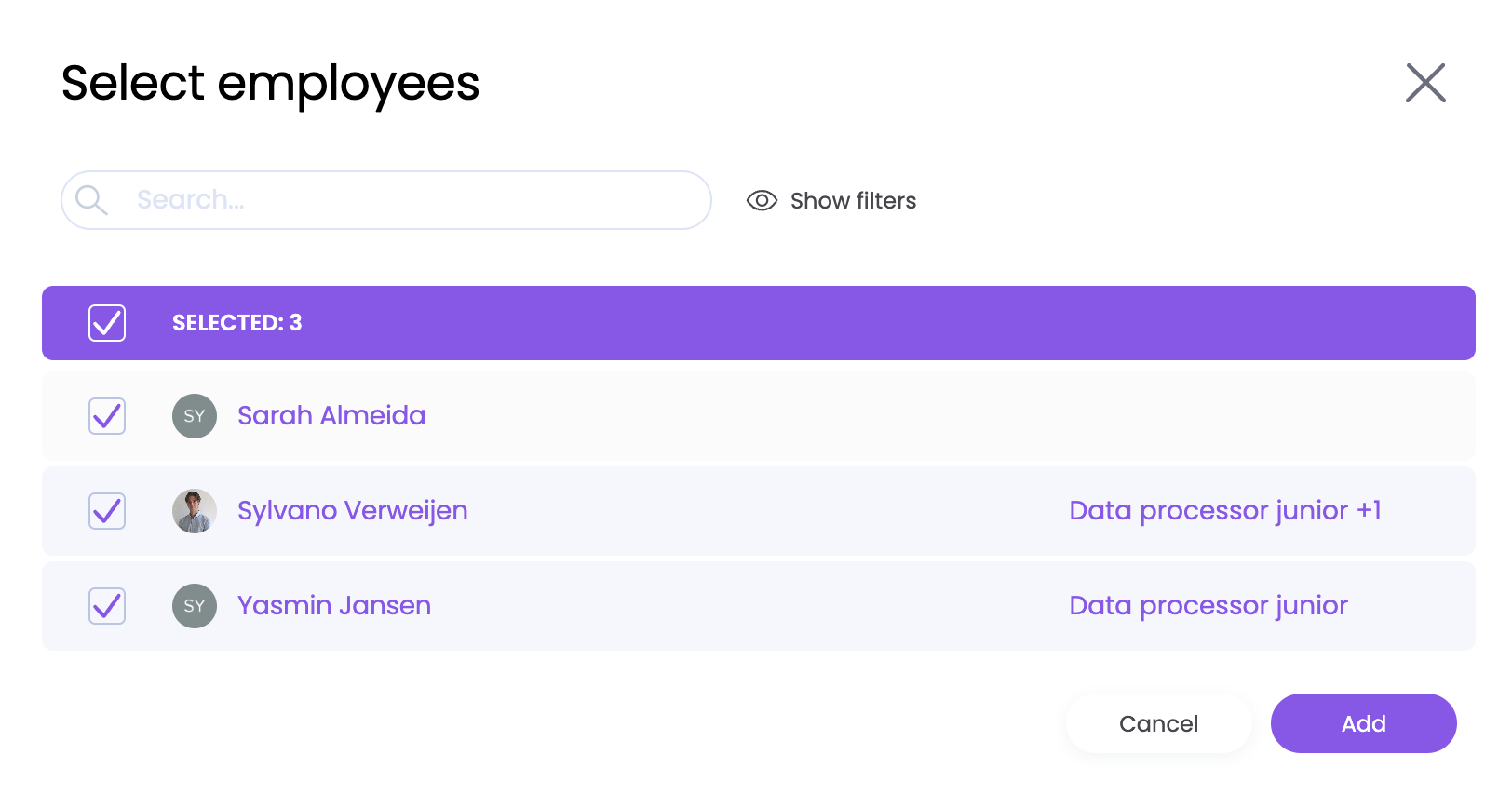The width and height of the screenshot is (1512, 795).
Task: Open Sarah Almeida's name link
Action: (331, 416)
